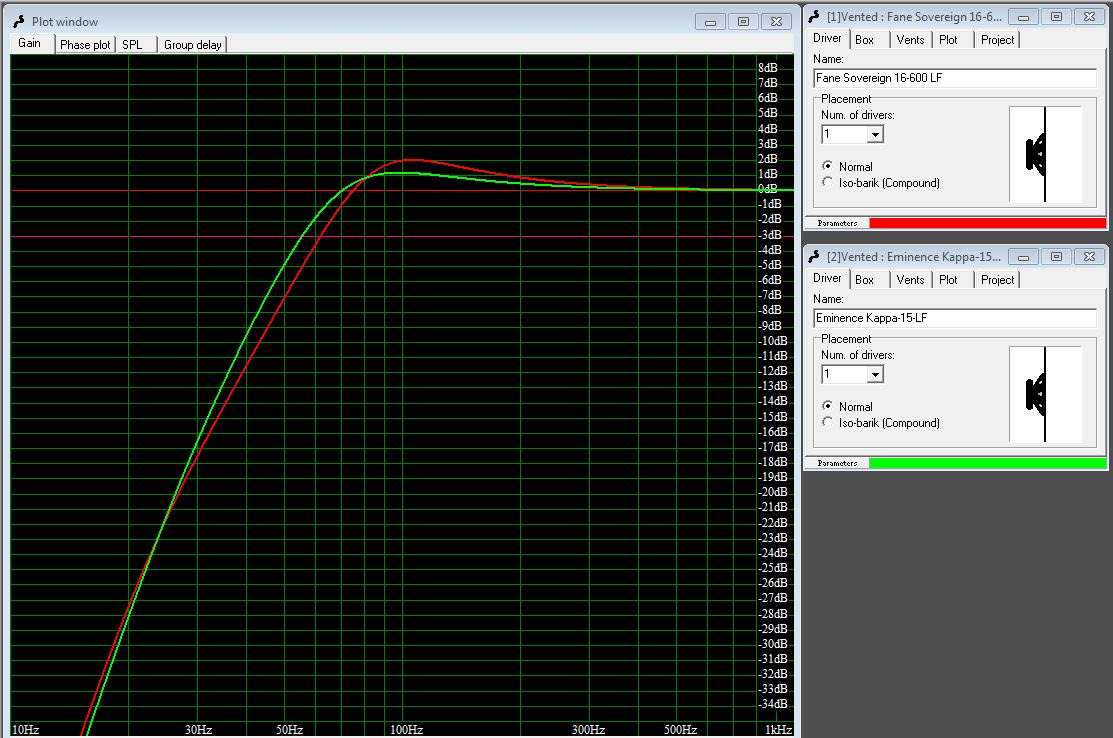Click the Fane Sovereign driver placement image

1045,154
